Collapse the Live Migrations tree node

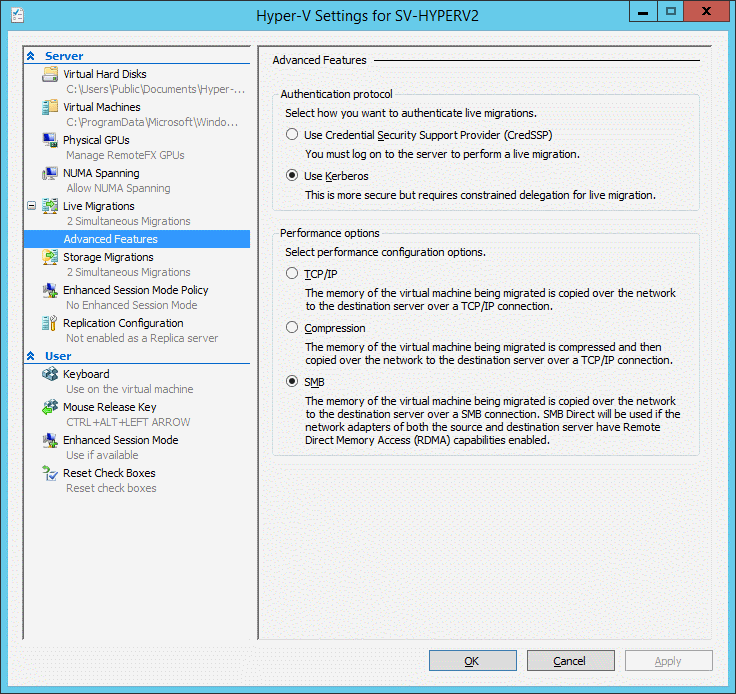pos(31,206)
